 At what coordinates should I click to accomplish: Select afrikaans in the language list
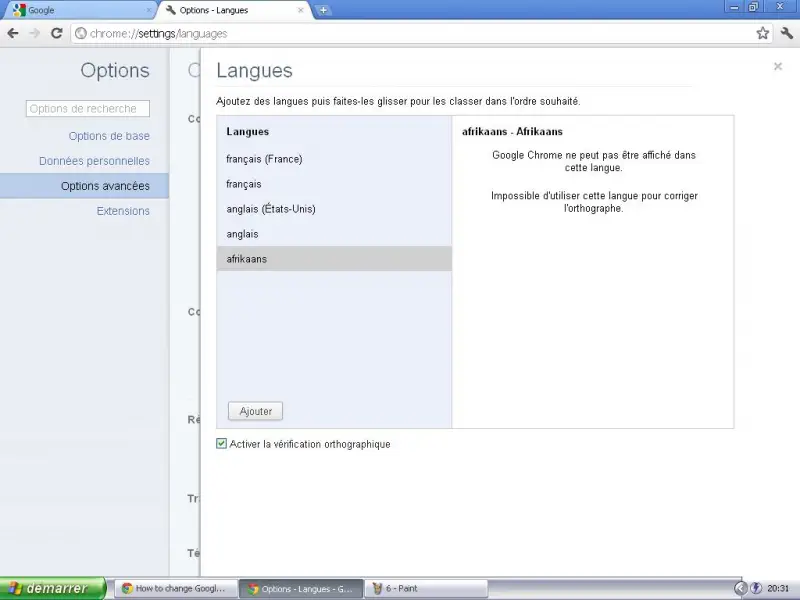tap(334, 259)
